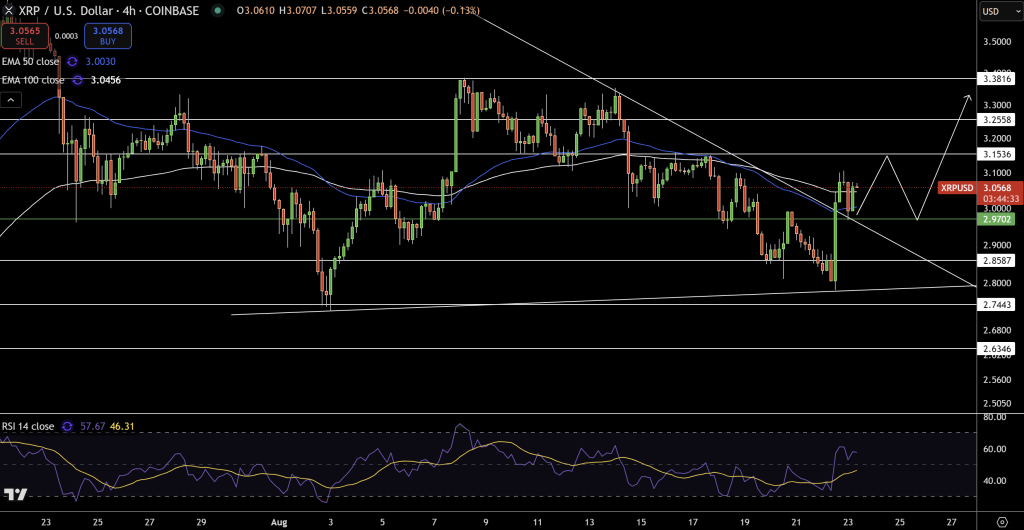The height and width of the screenshot is (530, 1024).
Task: Click the TradingView logo
Action: (x=15, y=495)
